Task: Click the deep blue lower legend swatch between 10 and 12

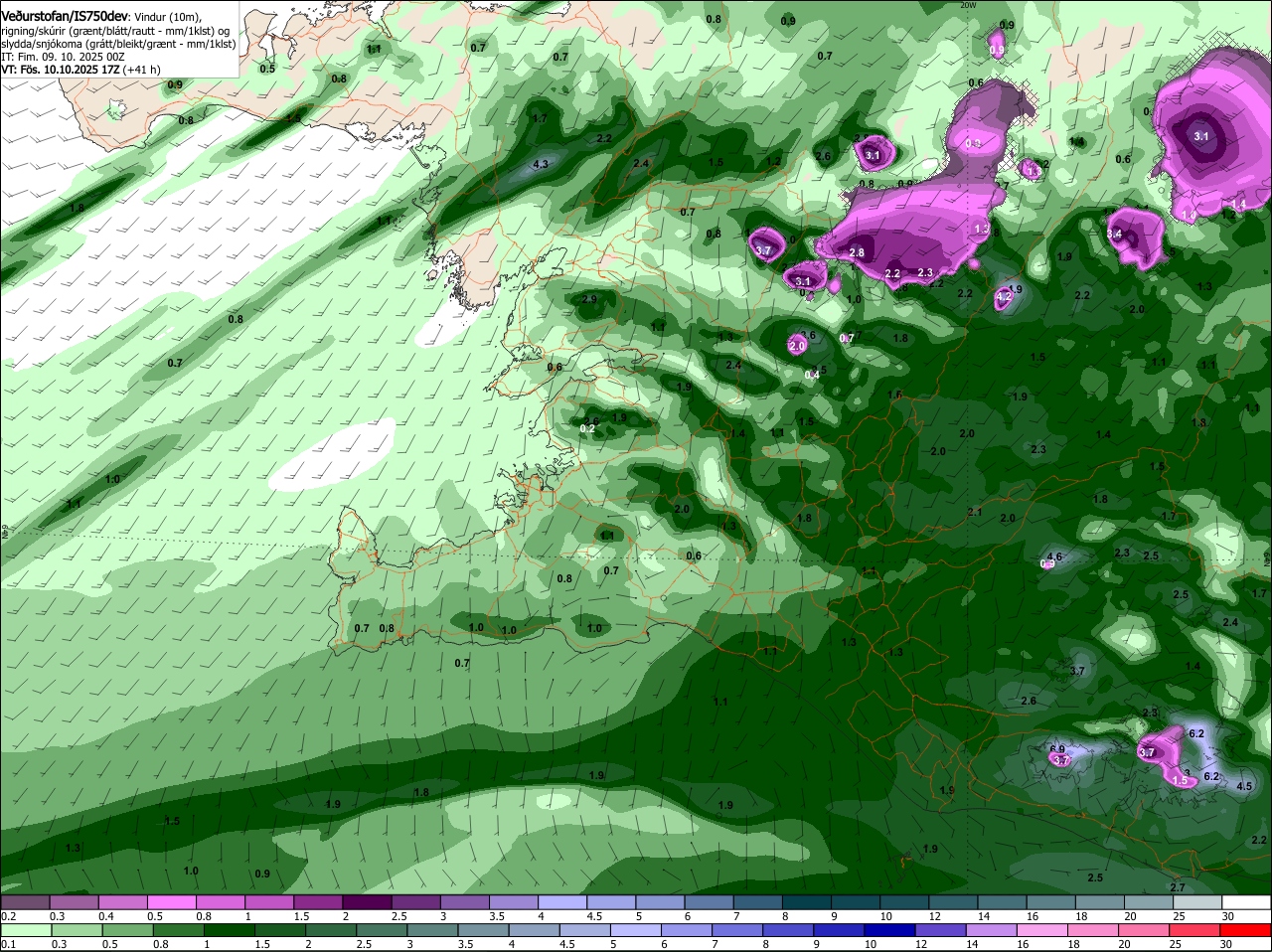Action: pos(888,930)
